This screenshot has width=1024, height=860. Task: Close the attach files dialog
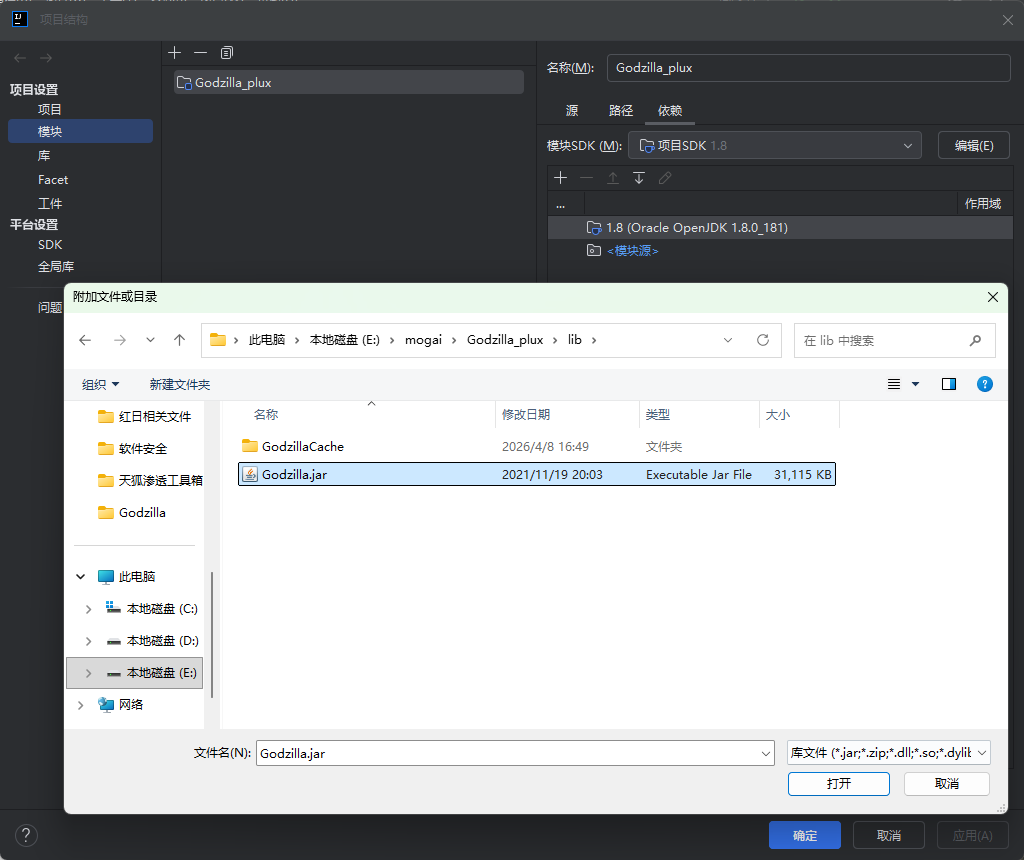993,297
